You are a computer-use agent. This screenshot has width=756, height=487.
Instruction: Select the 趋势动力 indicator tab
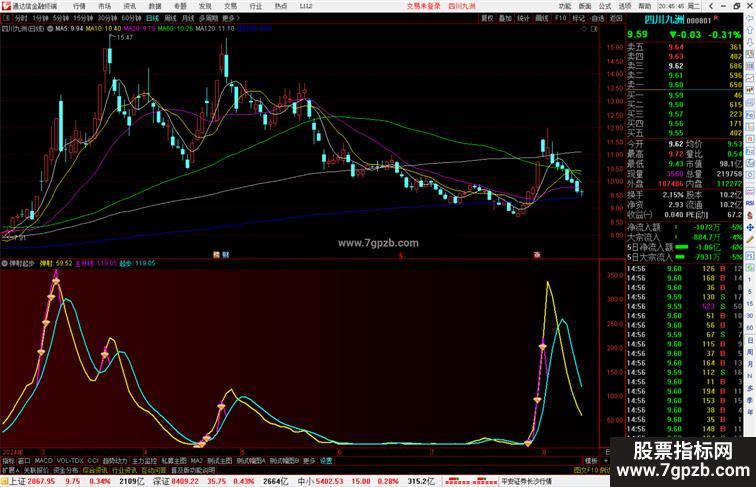pyautogui.click(x=115, y=461)
